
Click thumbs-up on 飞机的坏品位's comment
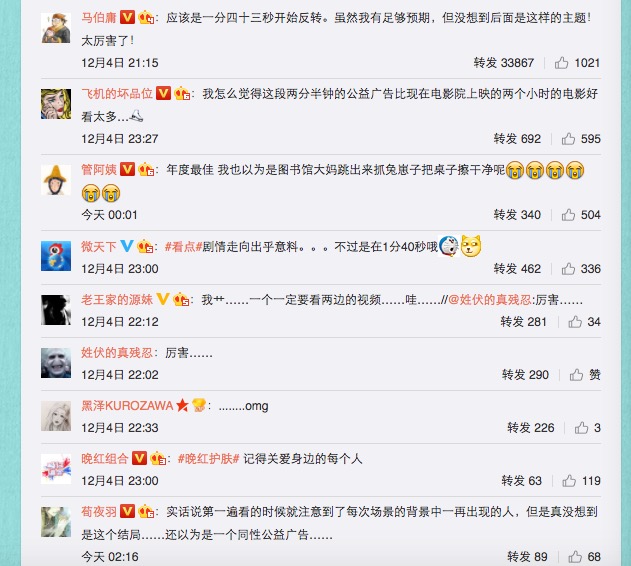click(x=568, y=139)
